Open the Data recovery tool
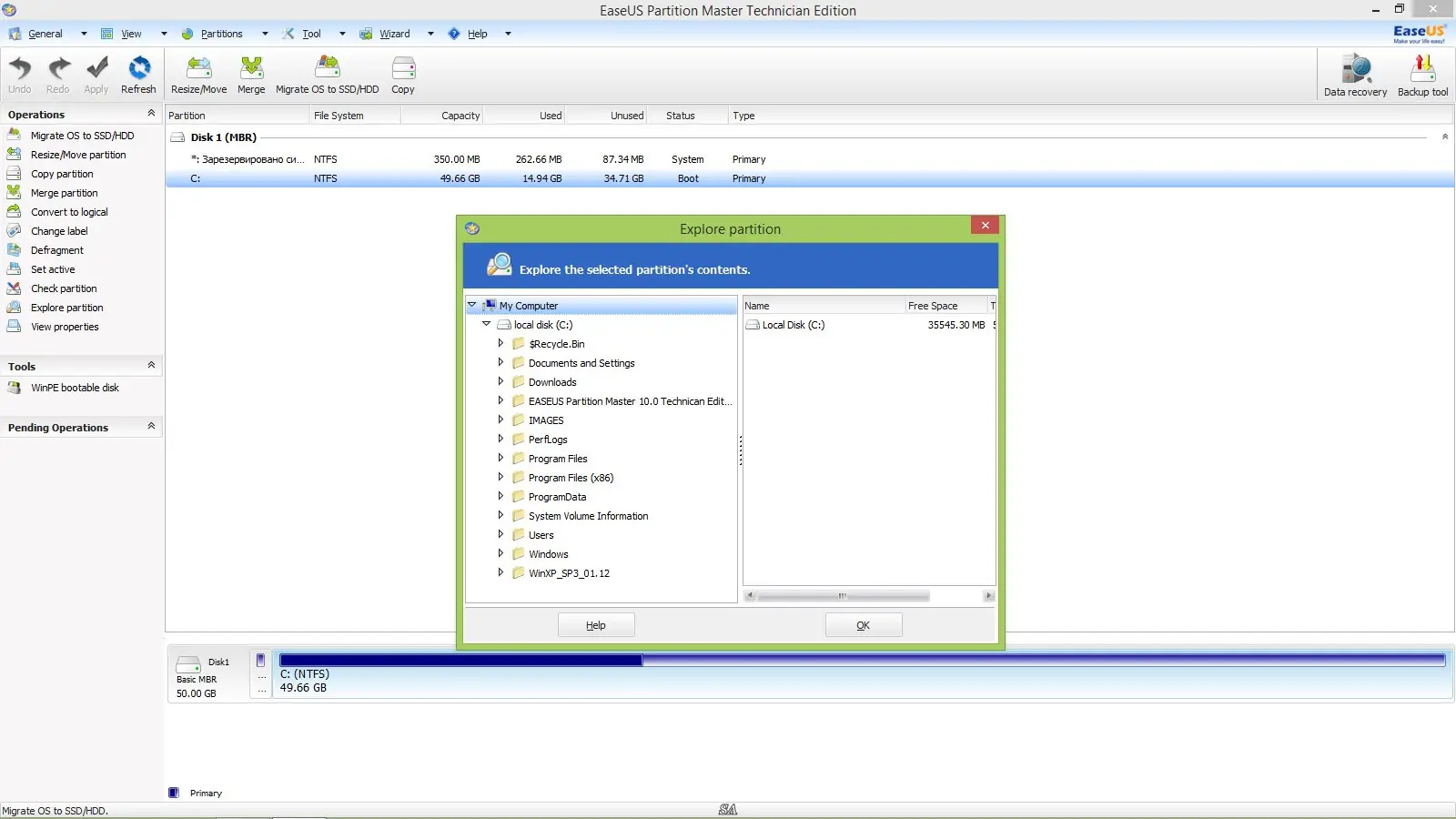The image size is (1456, 819). coord(1355,75)
